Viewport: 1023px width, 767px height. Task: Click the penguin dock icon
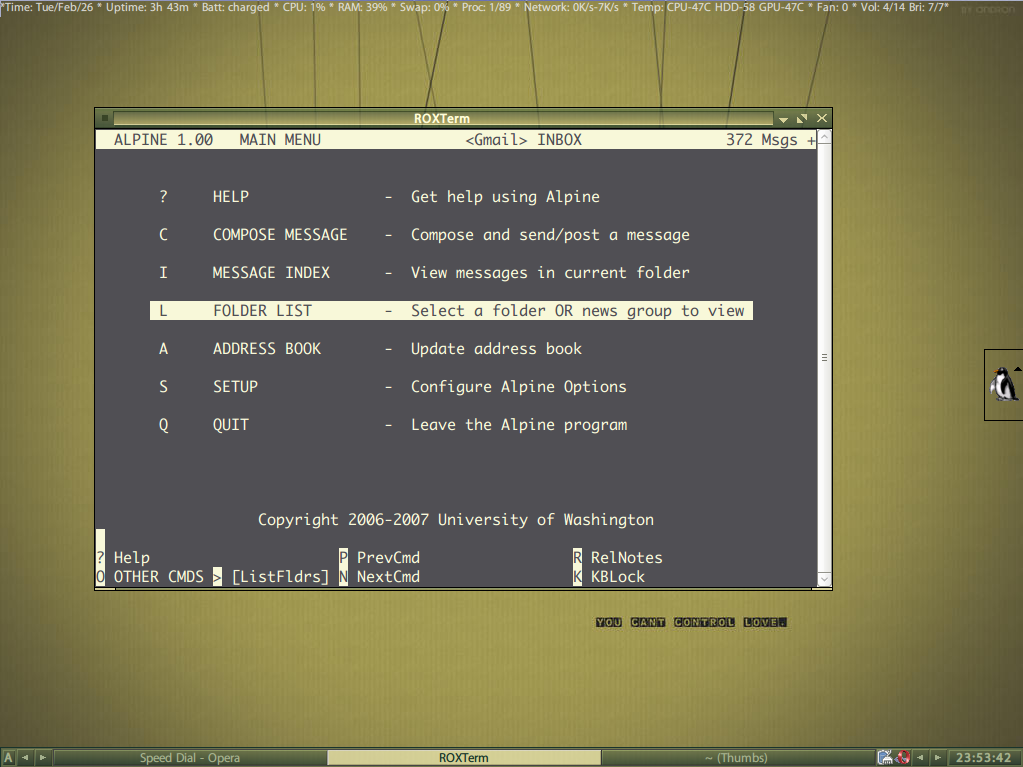tap(1003, 384)
